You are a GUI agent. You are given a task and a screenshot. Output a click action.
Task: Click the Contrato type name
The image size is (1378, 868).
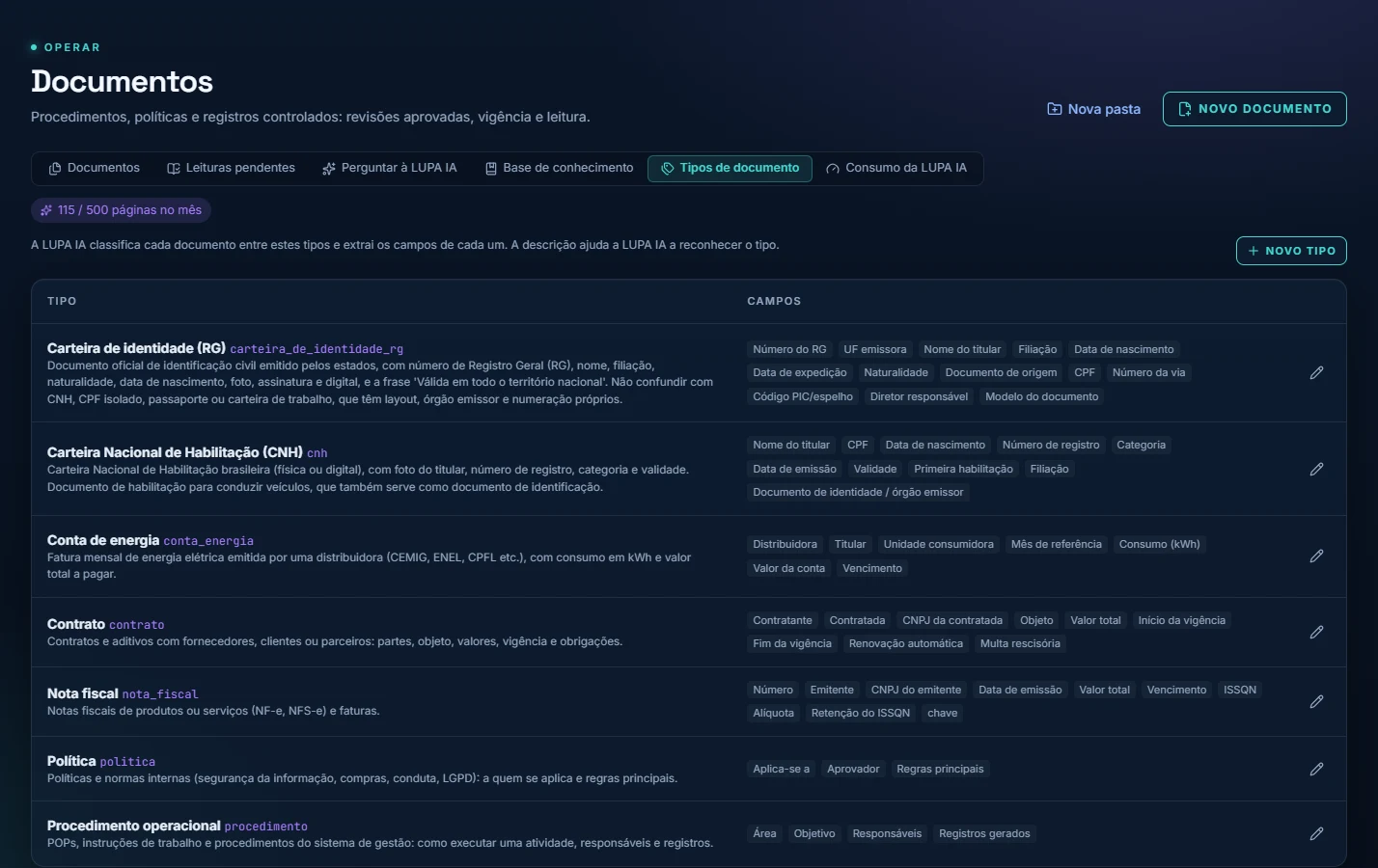pos(76,624)
